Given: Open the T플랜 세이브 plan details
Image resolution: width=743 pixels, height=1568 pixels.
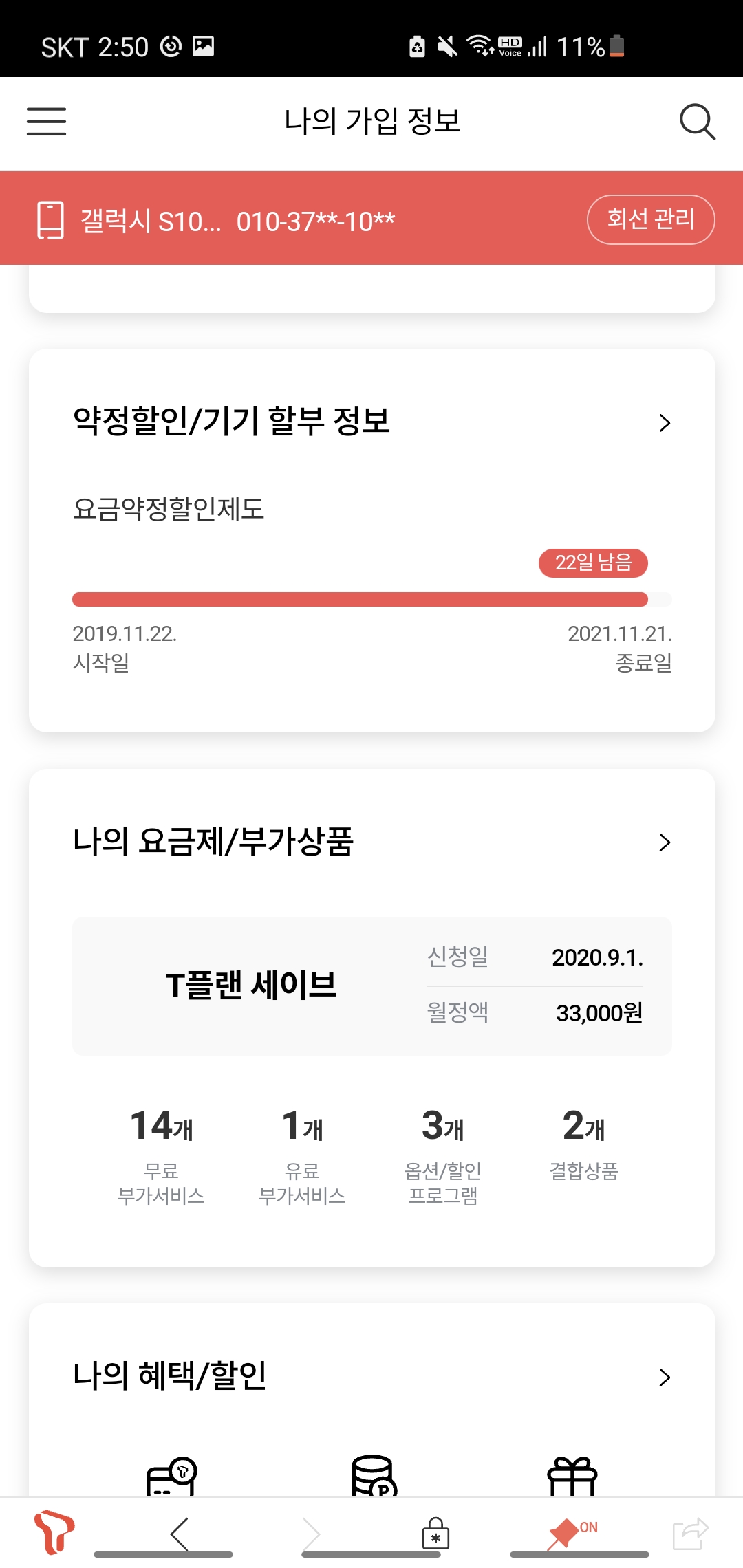Looking at the screenshot, I should click(x=251, y=986).
